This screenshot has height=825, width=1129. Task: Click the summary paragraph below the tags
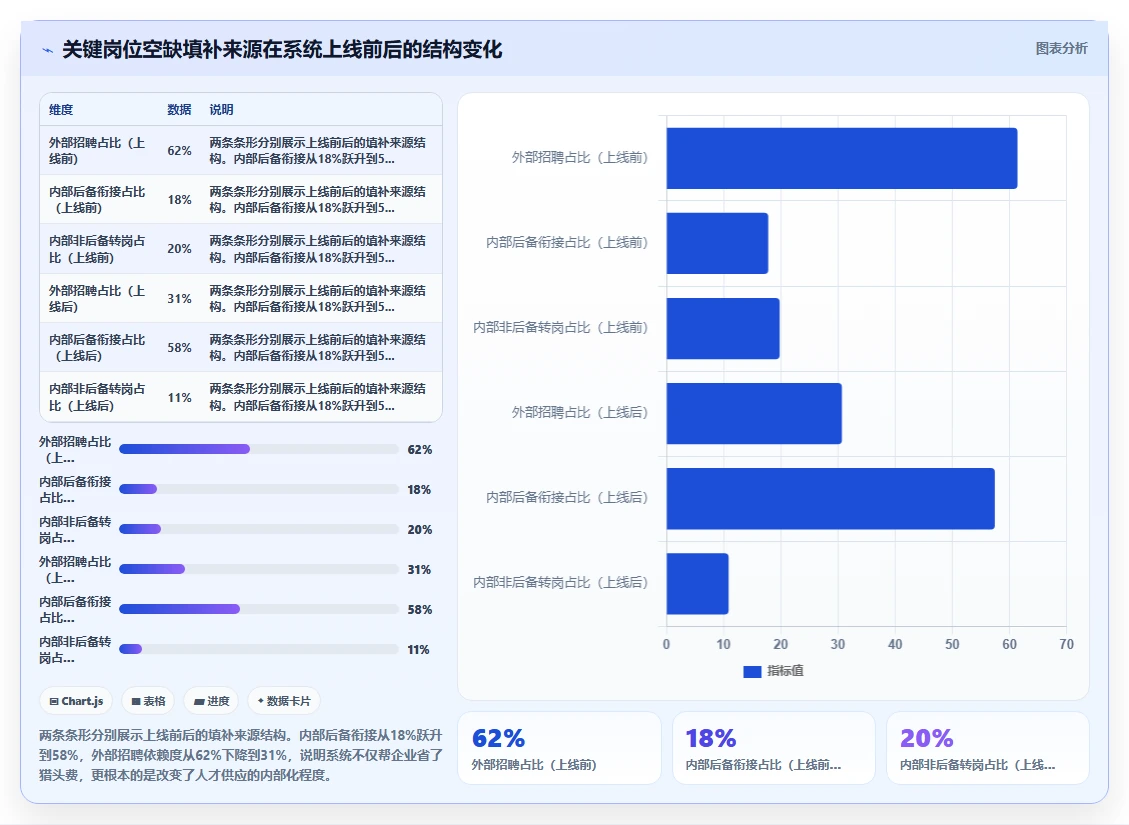tap(240, 755)
